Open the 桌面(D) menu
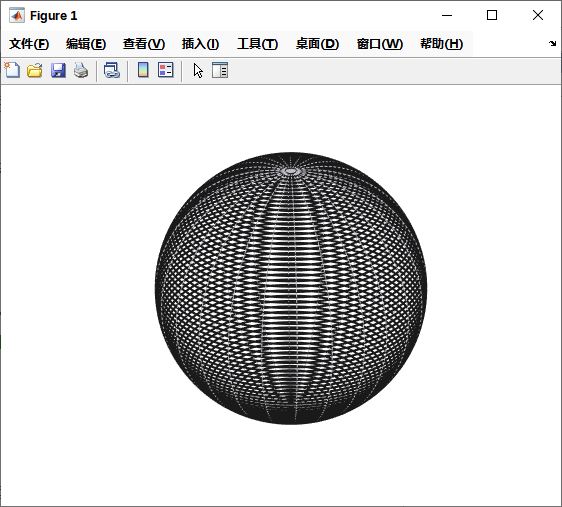 point(317,44)
